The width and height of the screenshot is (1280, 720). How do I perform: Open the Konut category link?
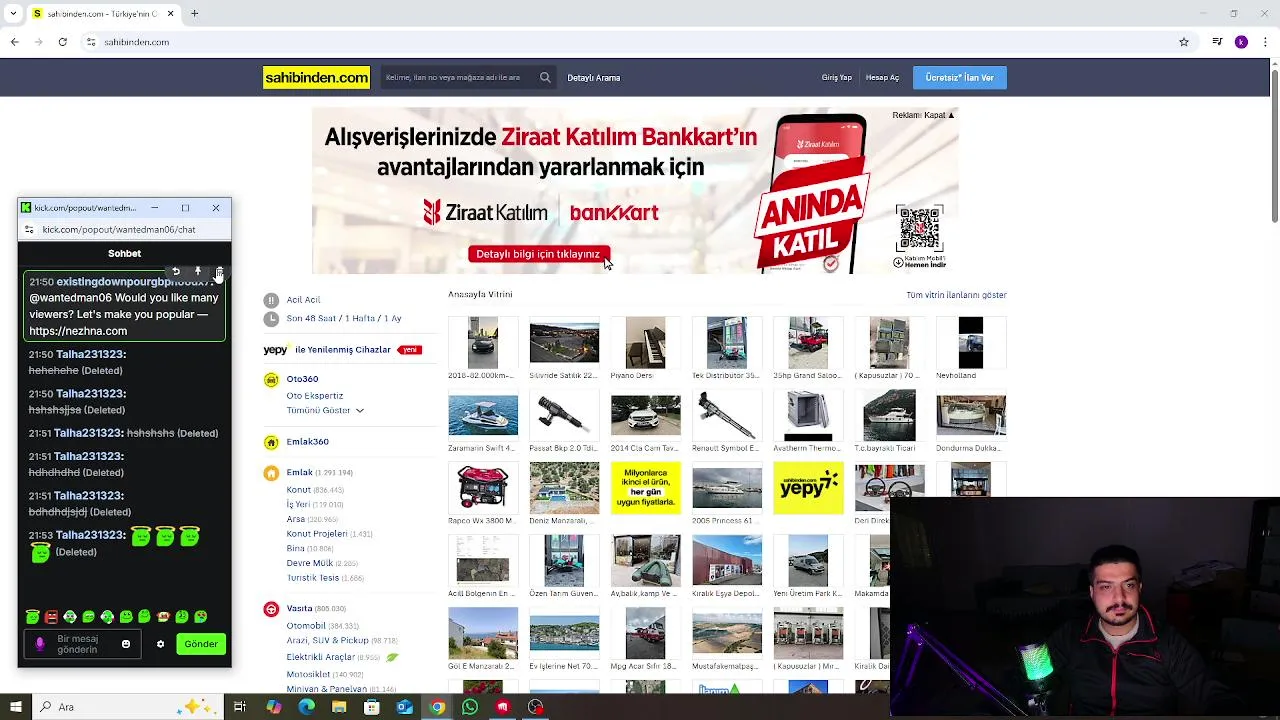pos(299,490)
